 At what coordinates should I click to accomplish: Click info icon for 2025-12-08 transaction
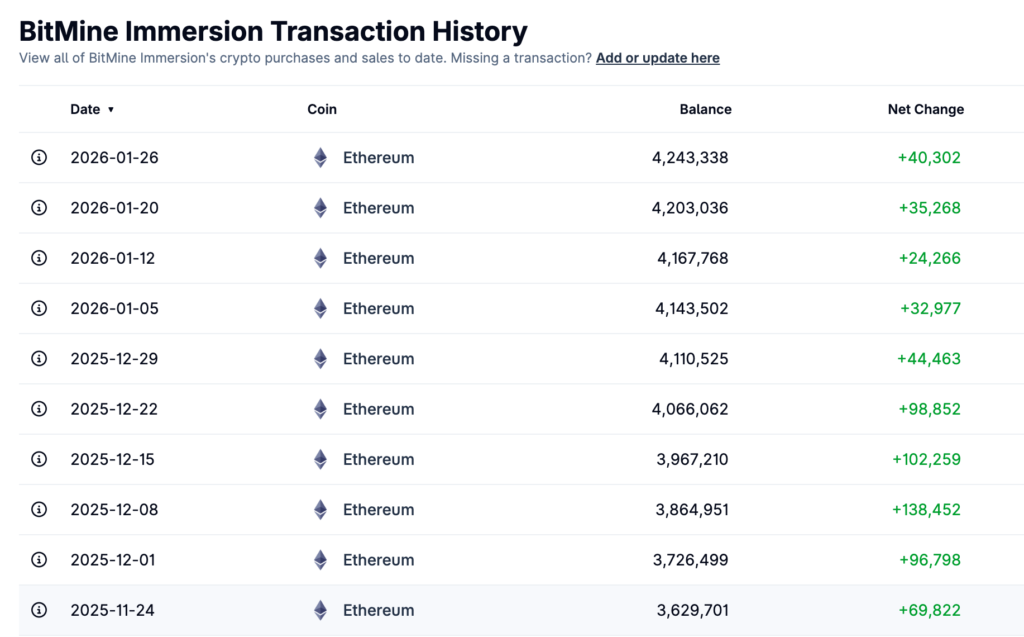39,509
